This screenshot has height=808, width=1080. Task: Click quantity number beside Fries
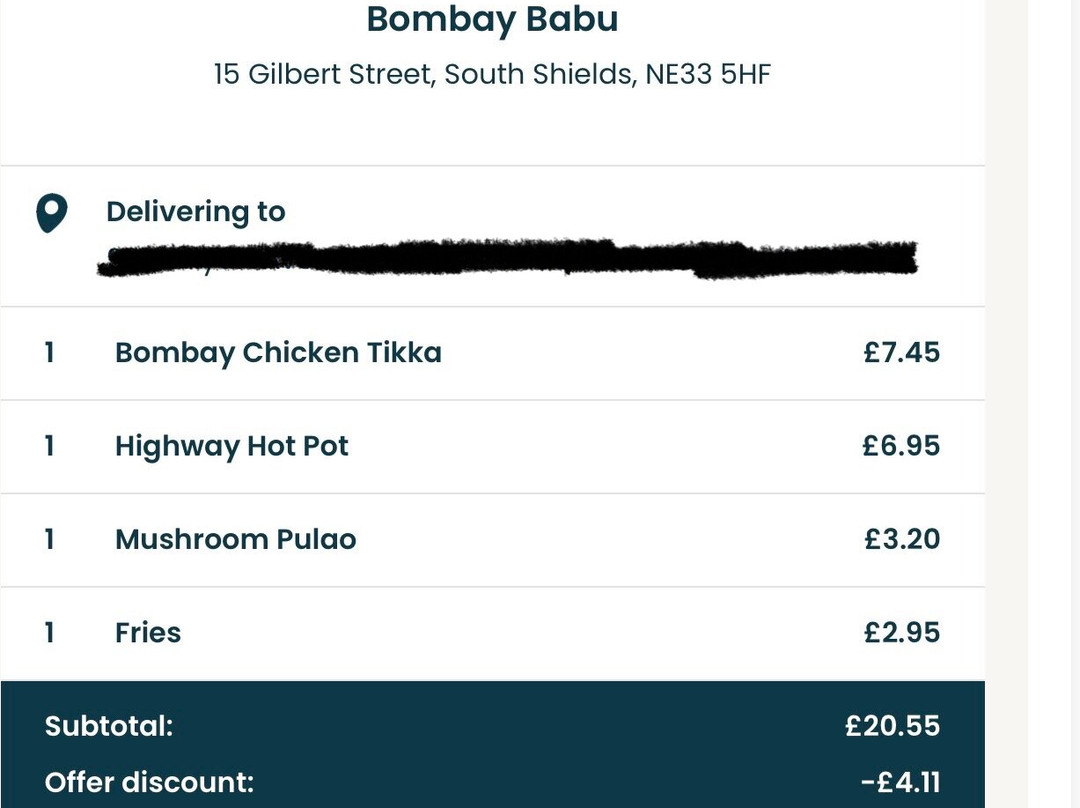coord(50,632)
